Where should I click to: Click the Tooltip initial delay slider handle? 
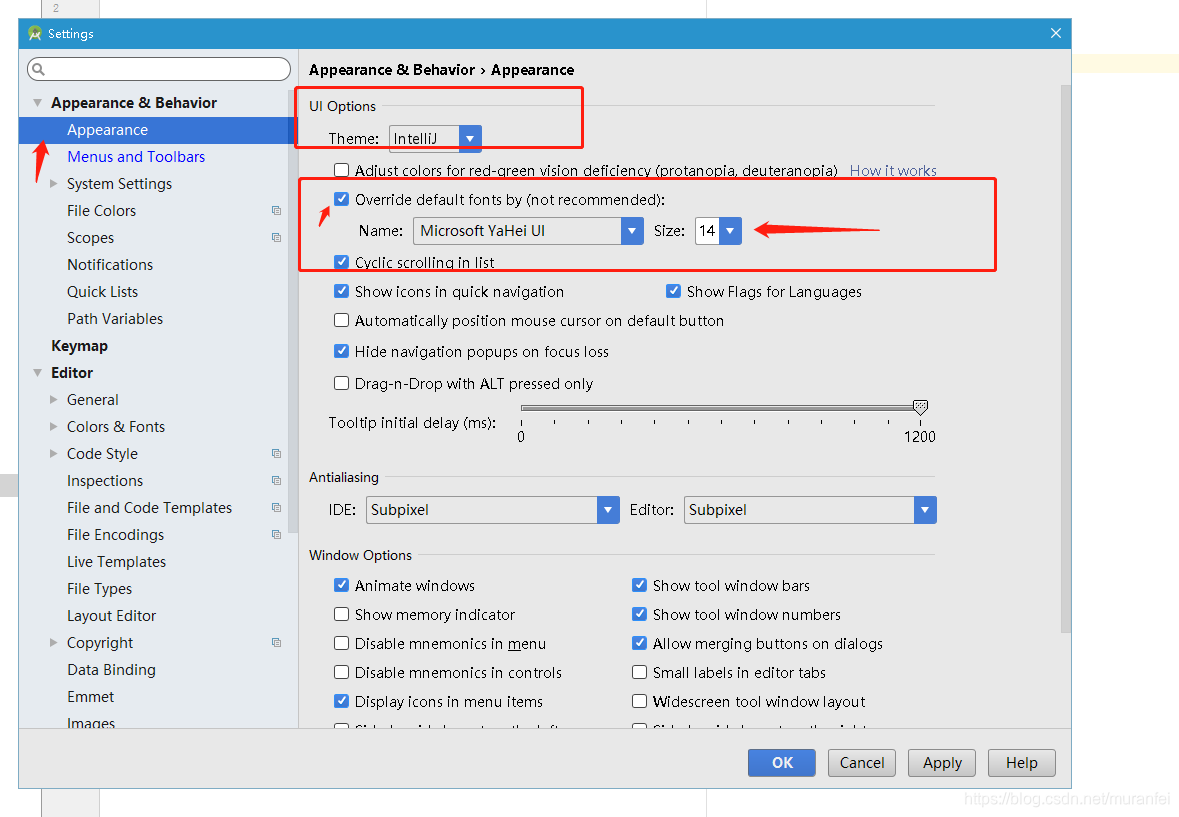(920, 407)
